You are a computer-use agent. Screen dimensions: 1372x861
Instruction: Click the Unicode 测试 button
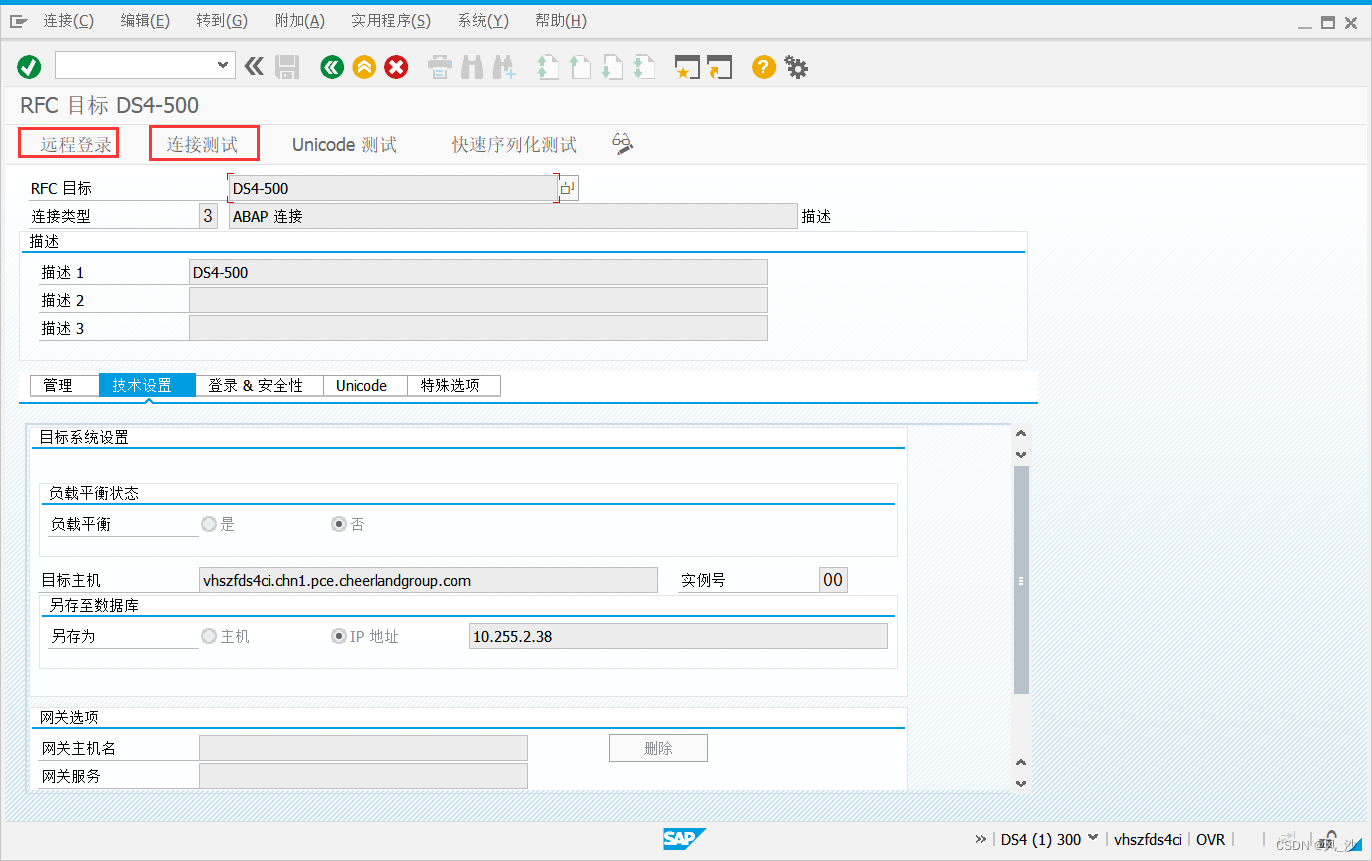[x=344, y=145]
